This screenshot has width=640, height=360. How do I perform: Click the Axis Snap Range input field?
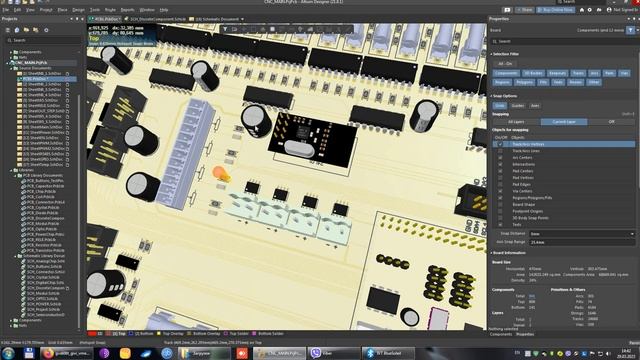click(x=582, y=242)
